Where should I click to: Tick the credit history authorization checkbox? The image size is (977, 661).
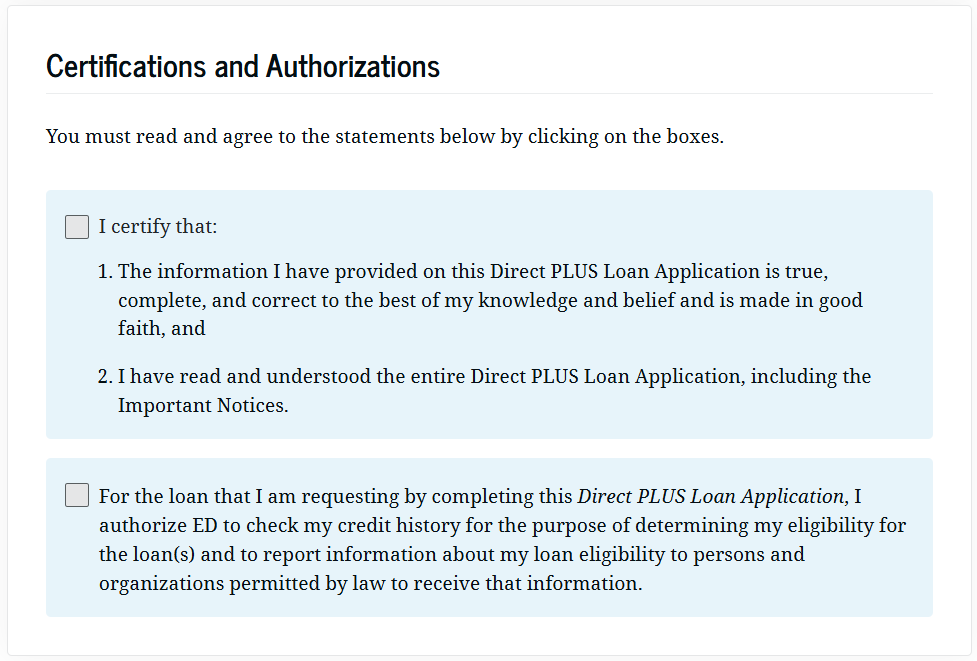coord(77,495)
